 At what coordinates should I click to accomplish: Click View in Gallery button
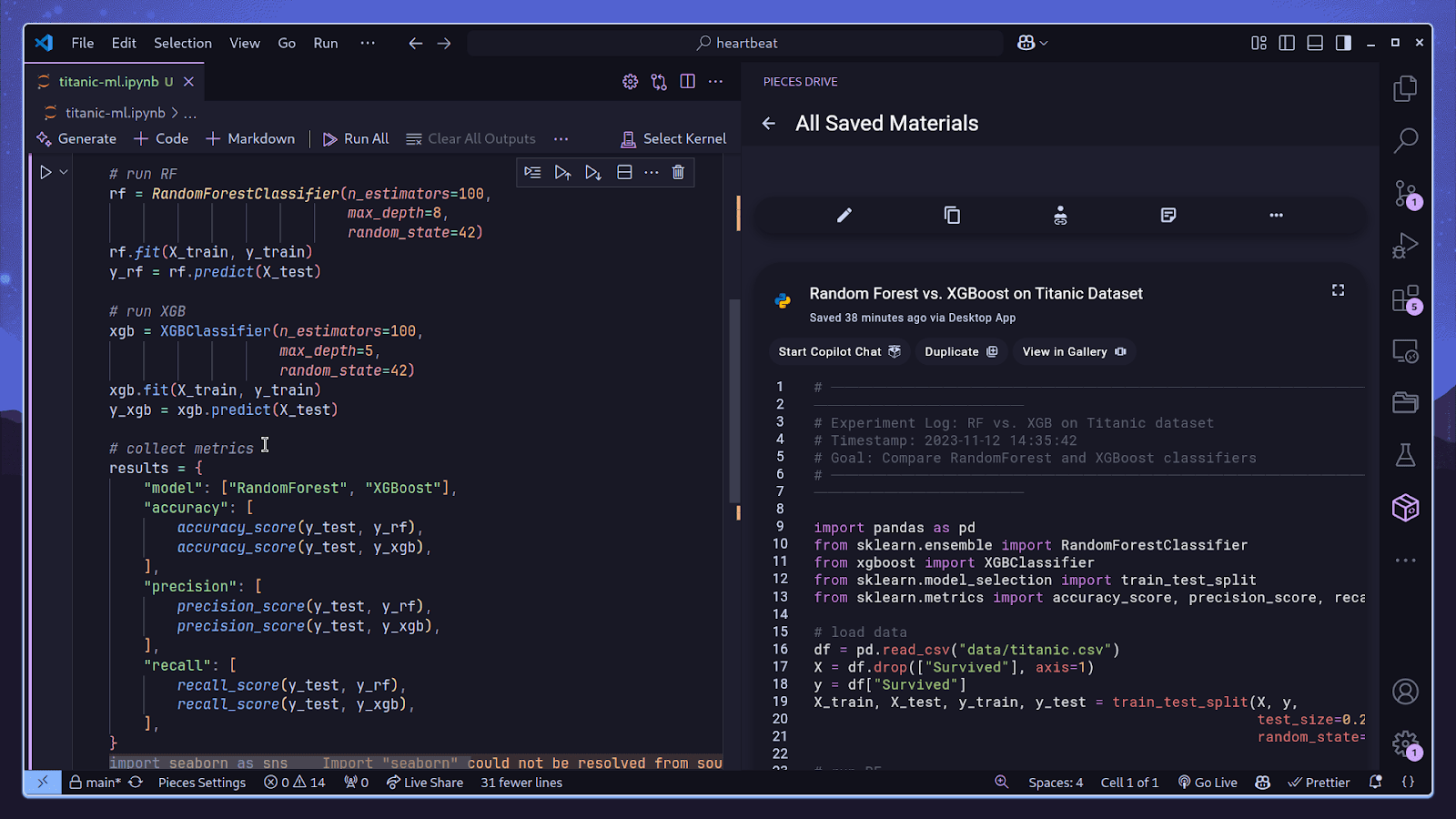(1074, 352)
